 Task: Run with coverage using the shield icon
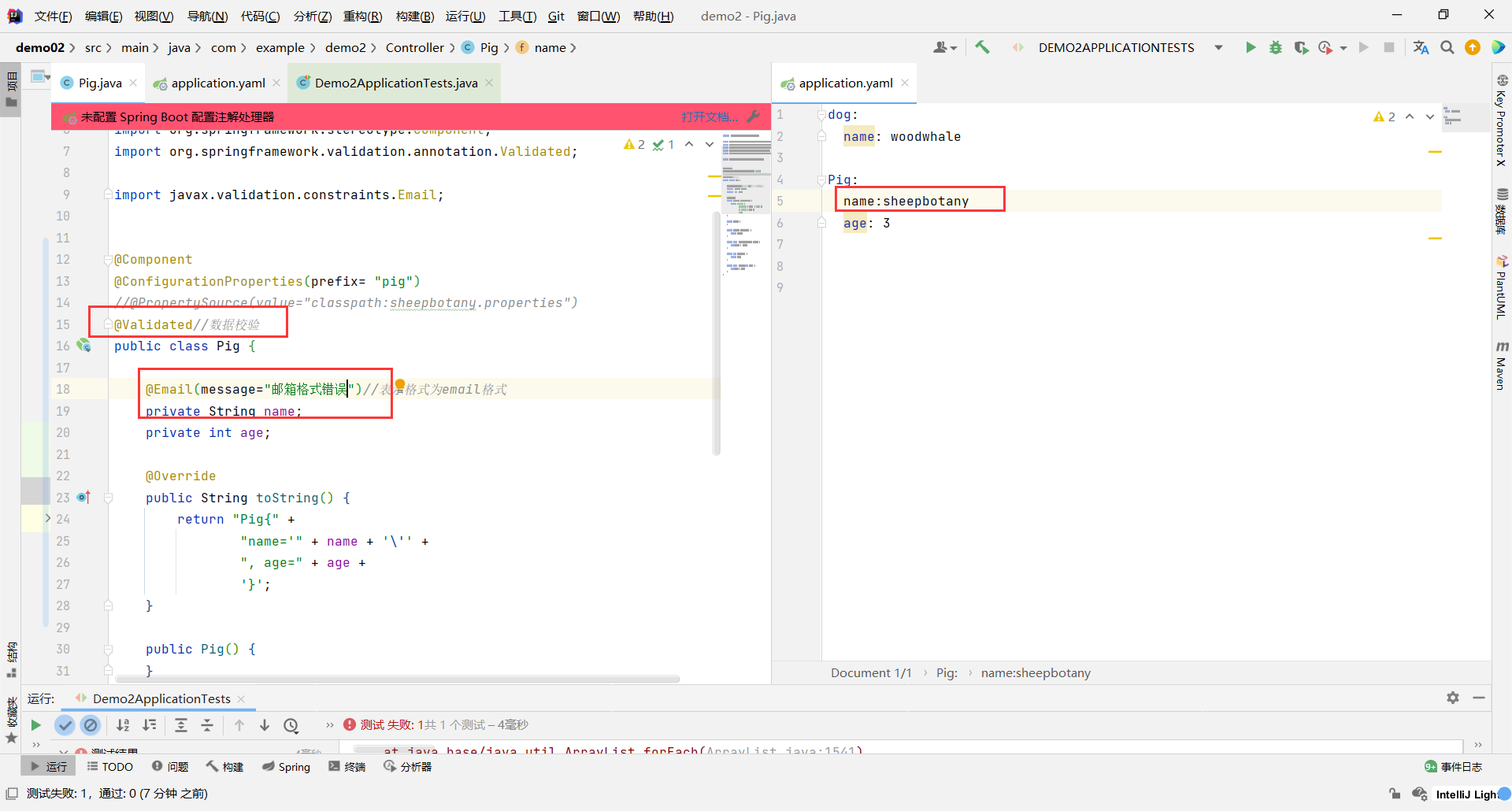[1301, 47]
